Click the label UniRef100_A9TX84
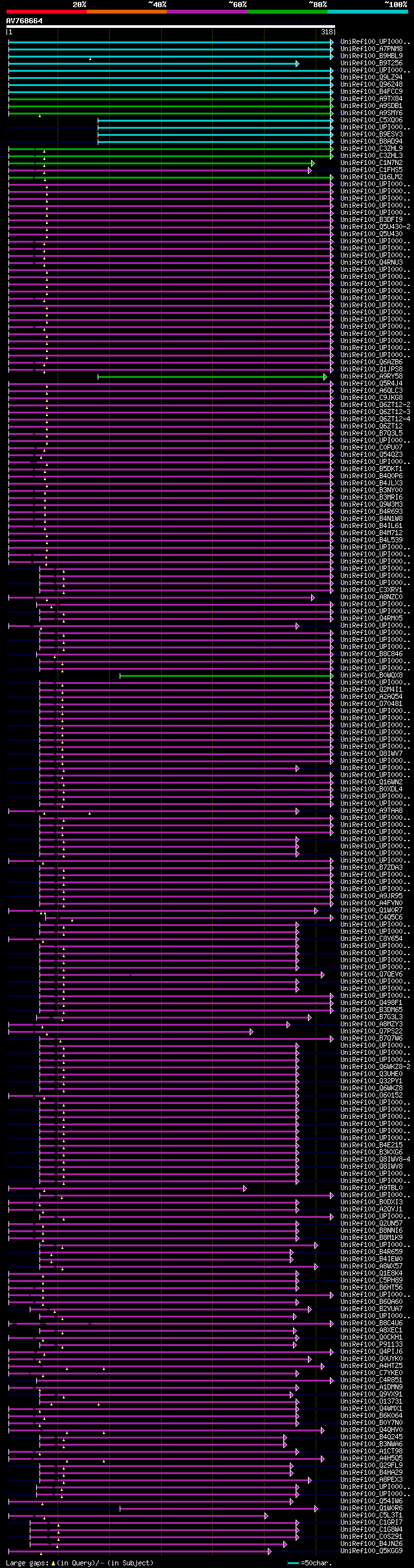 [371, 98]
